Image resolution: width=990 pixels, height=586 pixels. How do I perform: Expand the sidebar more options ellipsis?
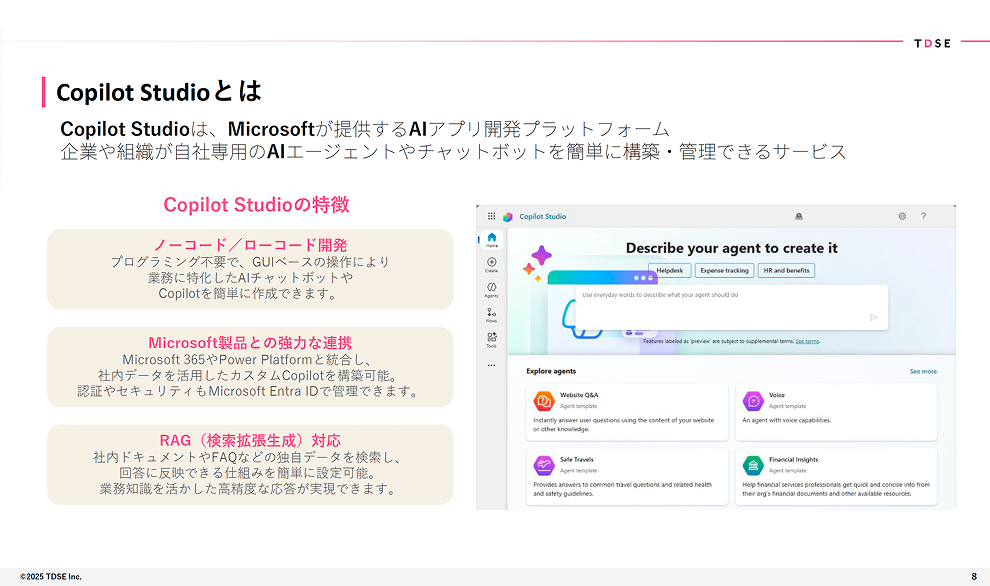tap(491, 365)
